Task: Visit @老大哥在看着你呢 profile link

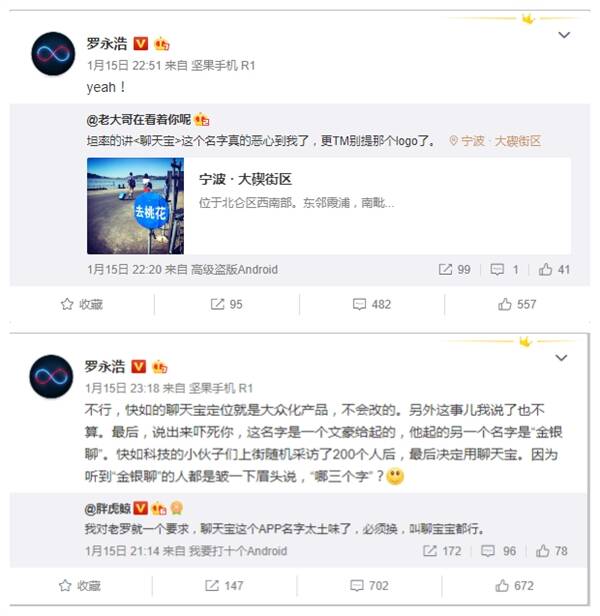Action: [139, 119]
